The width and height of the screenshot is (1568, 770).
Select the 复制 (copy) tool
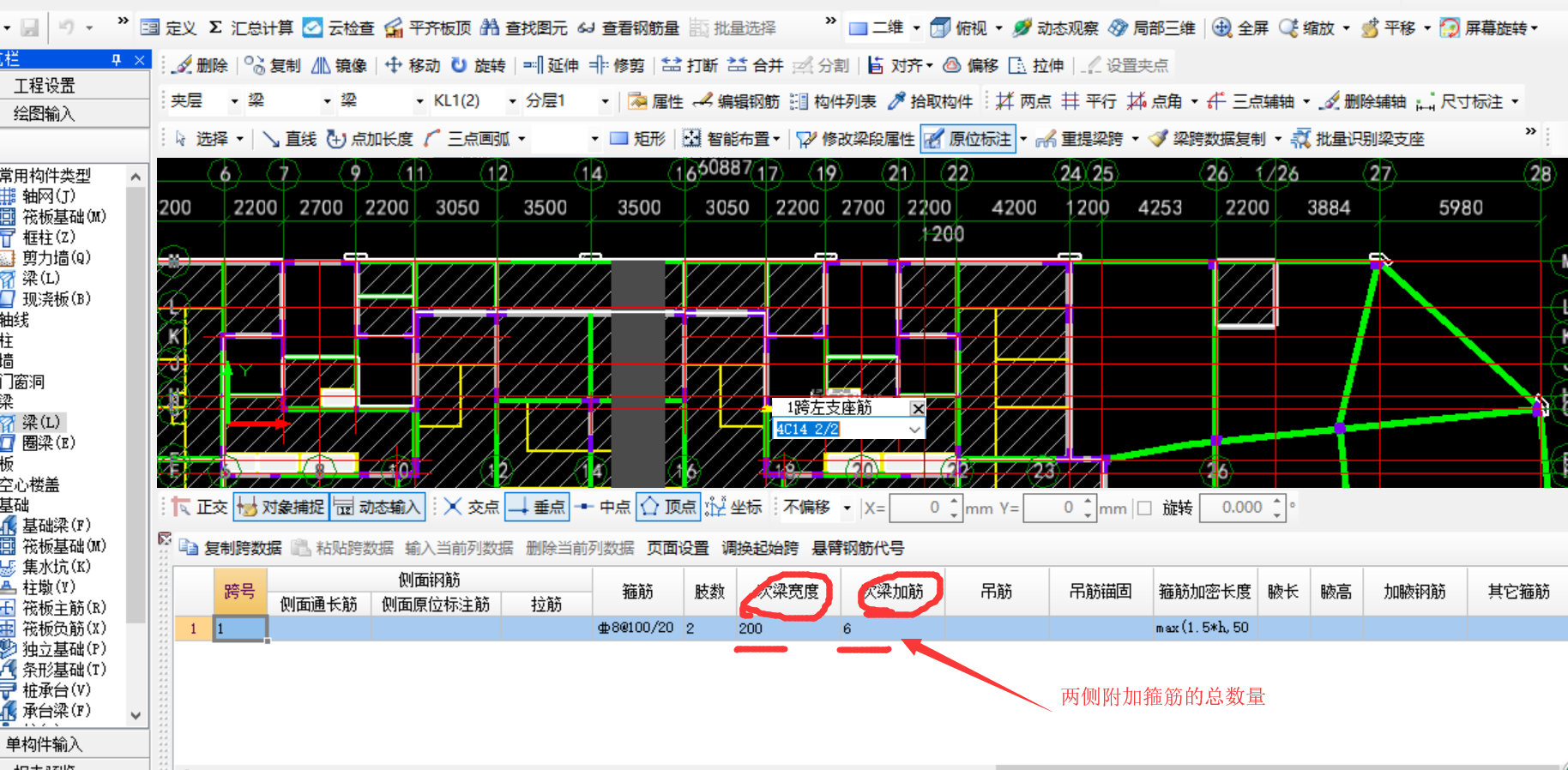click(x=273, y=65)
